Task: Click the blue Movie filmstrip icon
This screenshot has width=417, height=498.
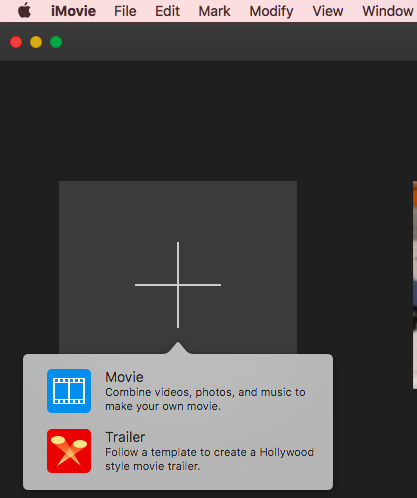Action: click(69, 391)
